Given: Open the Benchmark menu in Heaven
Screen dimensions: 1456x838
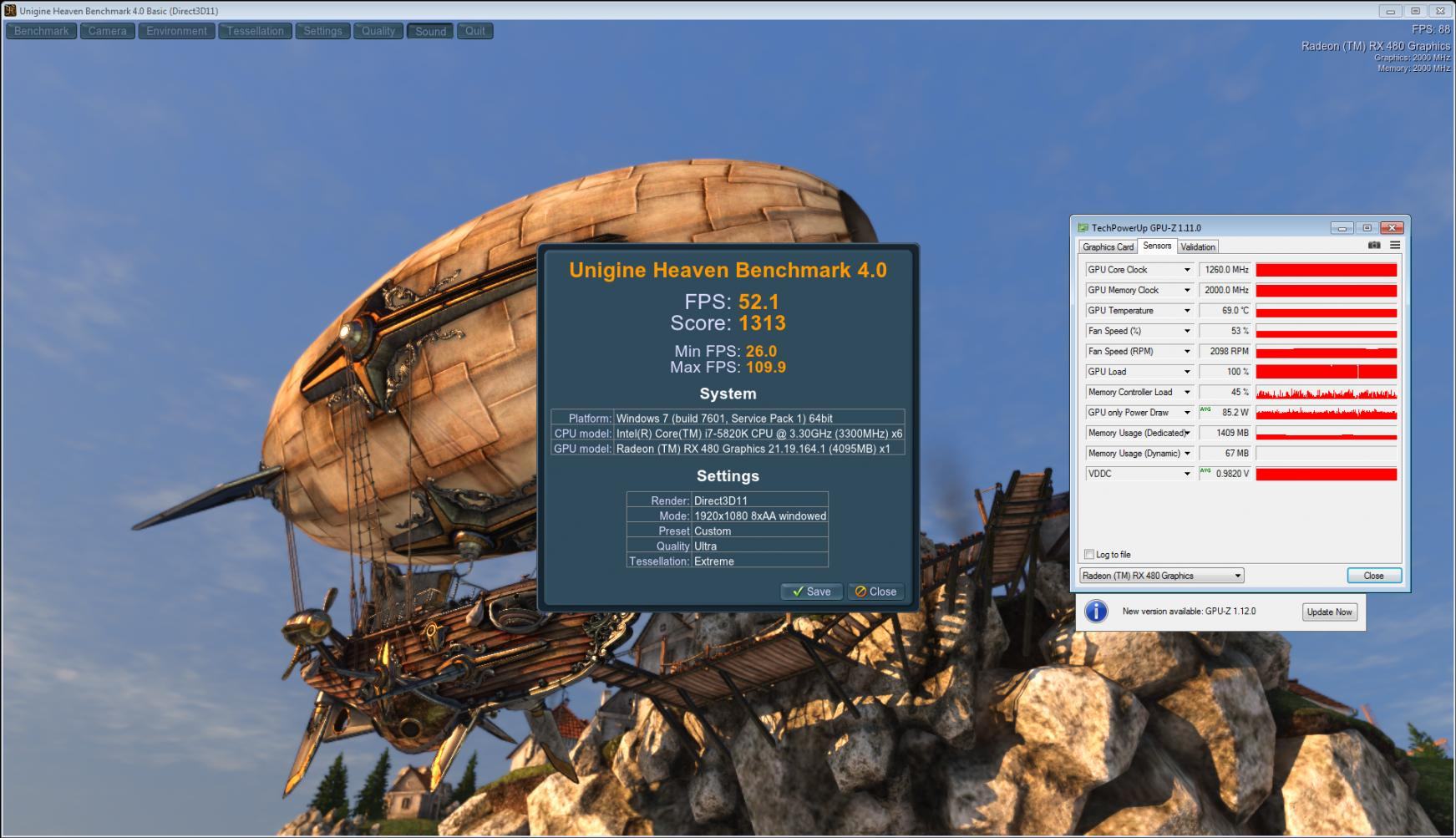Looking at the screenshot, I should (42, 31).
